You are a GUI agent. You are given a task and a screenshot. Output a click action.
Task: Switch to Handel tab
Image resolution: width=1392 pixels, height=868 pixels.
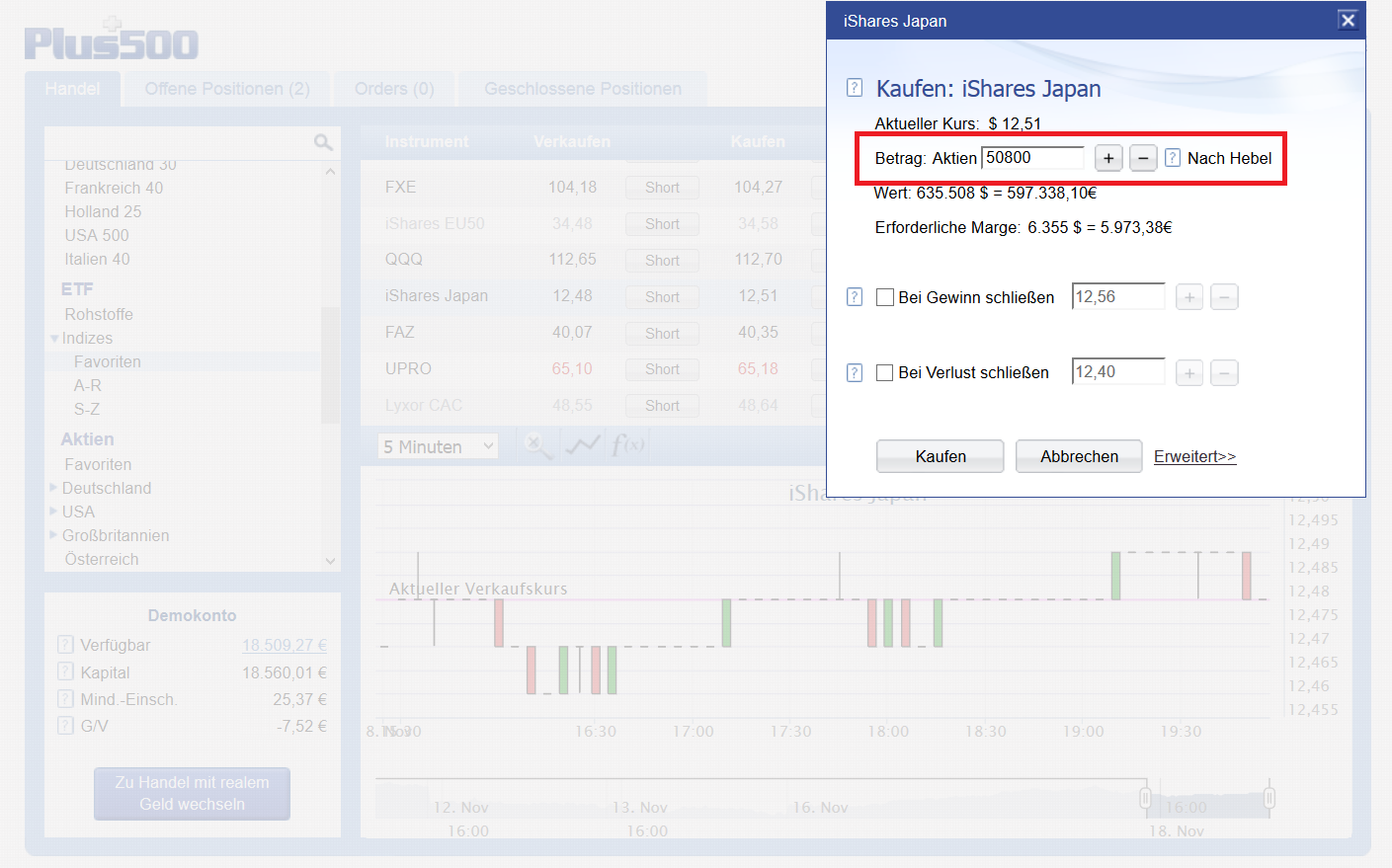tap(73, 89)
